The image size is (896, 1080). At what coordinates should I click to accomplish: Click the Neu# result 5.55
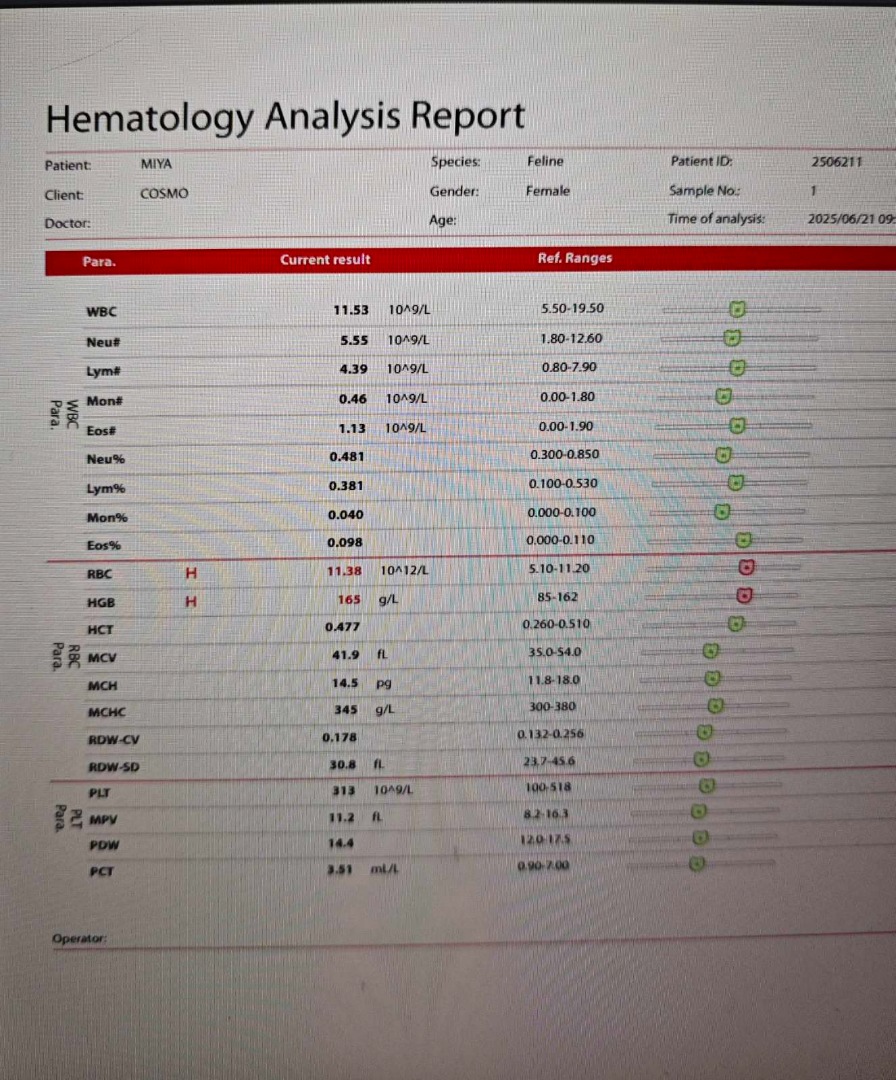click(354, 340)
